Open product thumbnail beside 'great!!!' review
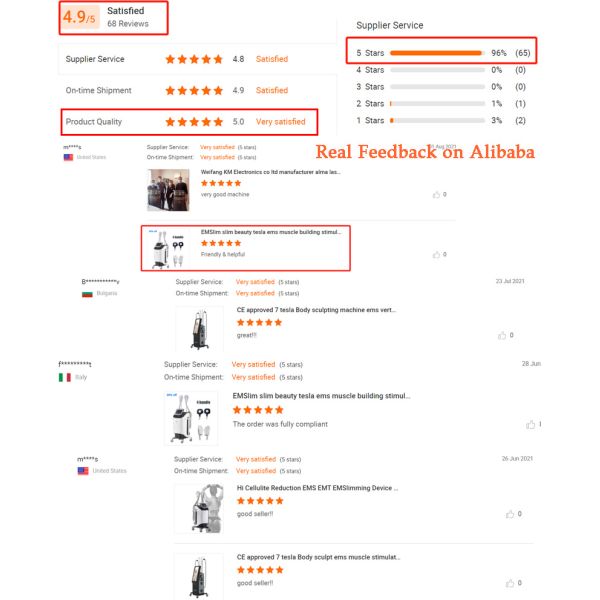Viewport: 600px width, 600px height. pyautogui.click(x=193, y=329)
